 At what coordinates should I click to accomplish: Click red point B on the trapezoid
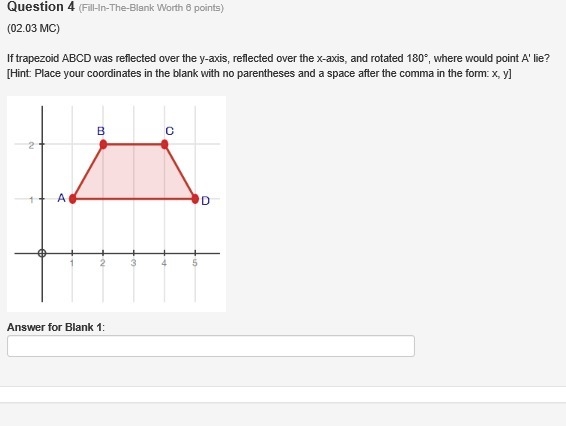tap(103, 144)
